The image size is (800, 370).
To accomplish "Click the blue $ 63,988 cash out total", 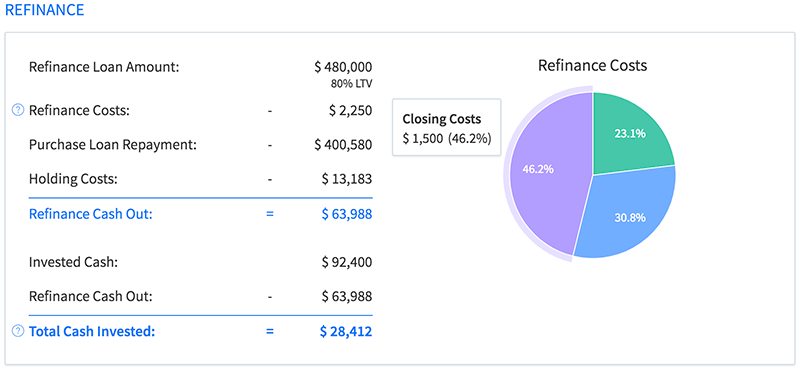I will [x=347, y=214].
